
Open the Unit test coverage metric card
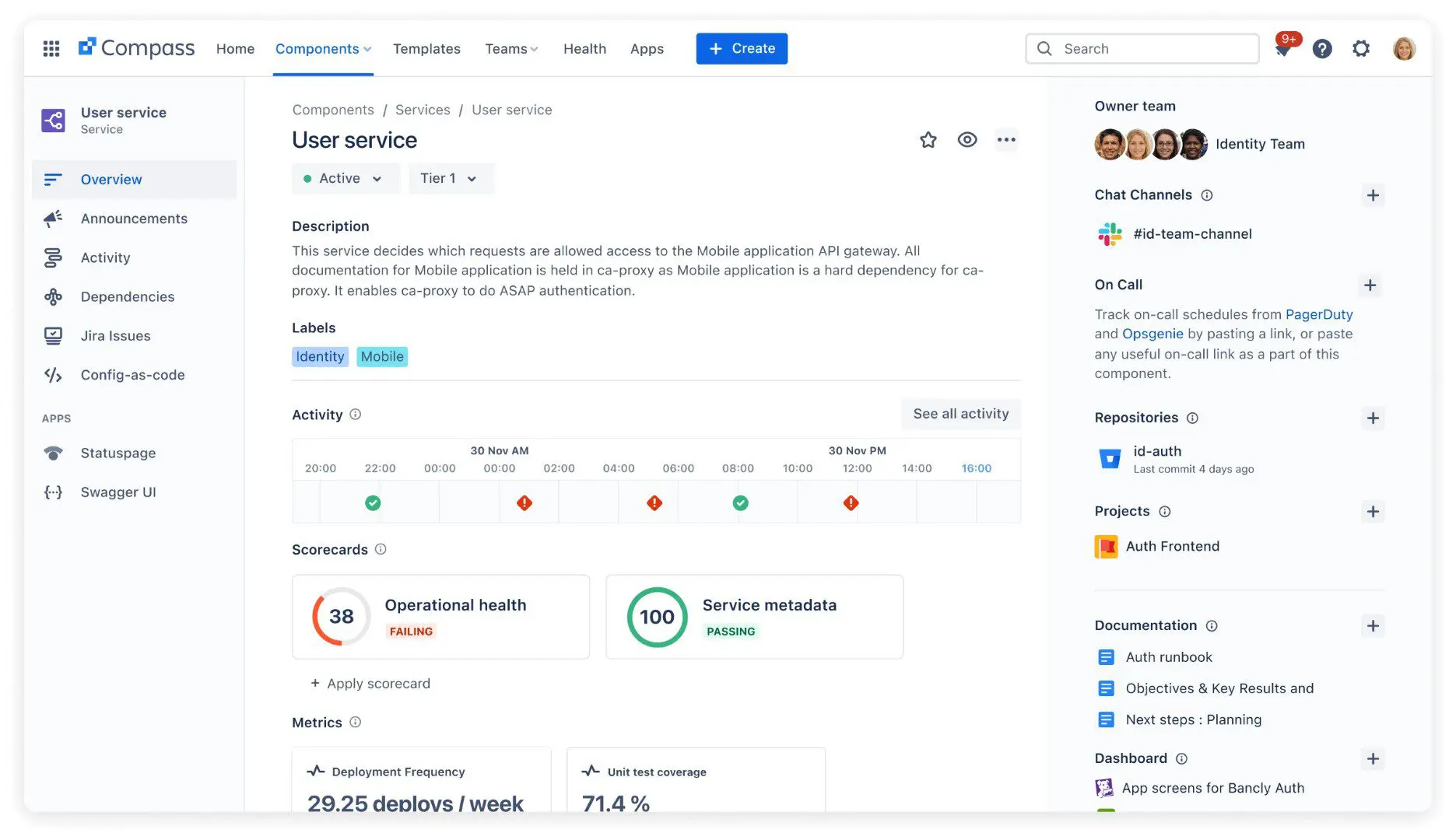tap(696, 780)
